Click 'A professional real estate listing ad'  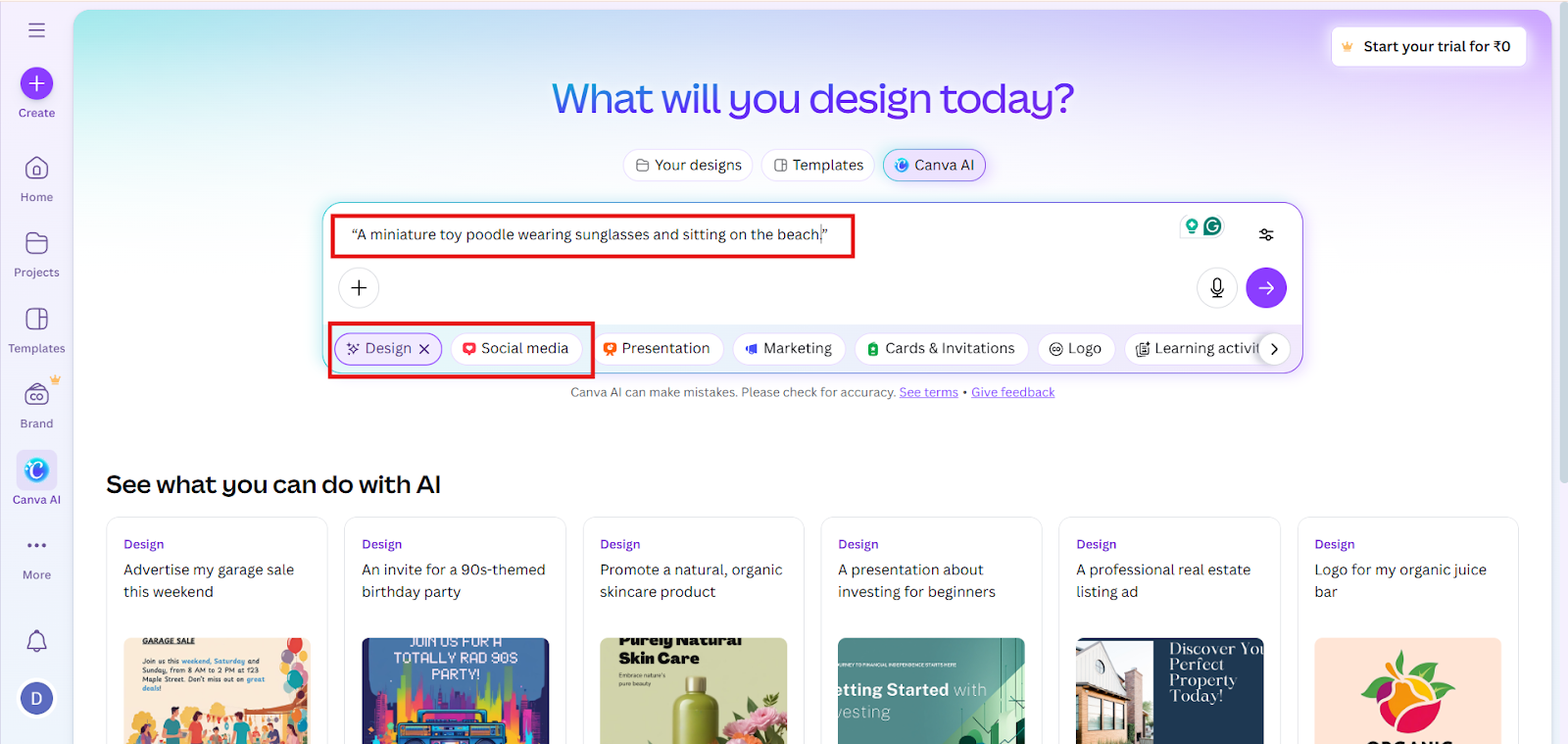point(1163,580)
